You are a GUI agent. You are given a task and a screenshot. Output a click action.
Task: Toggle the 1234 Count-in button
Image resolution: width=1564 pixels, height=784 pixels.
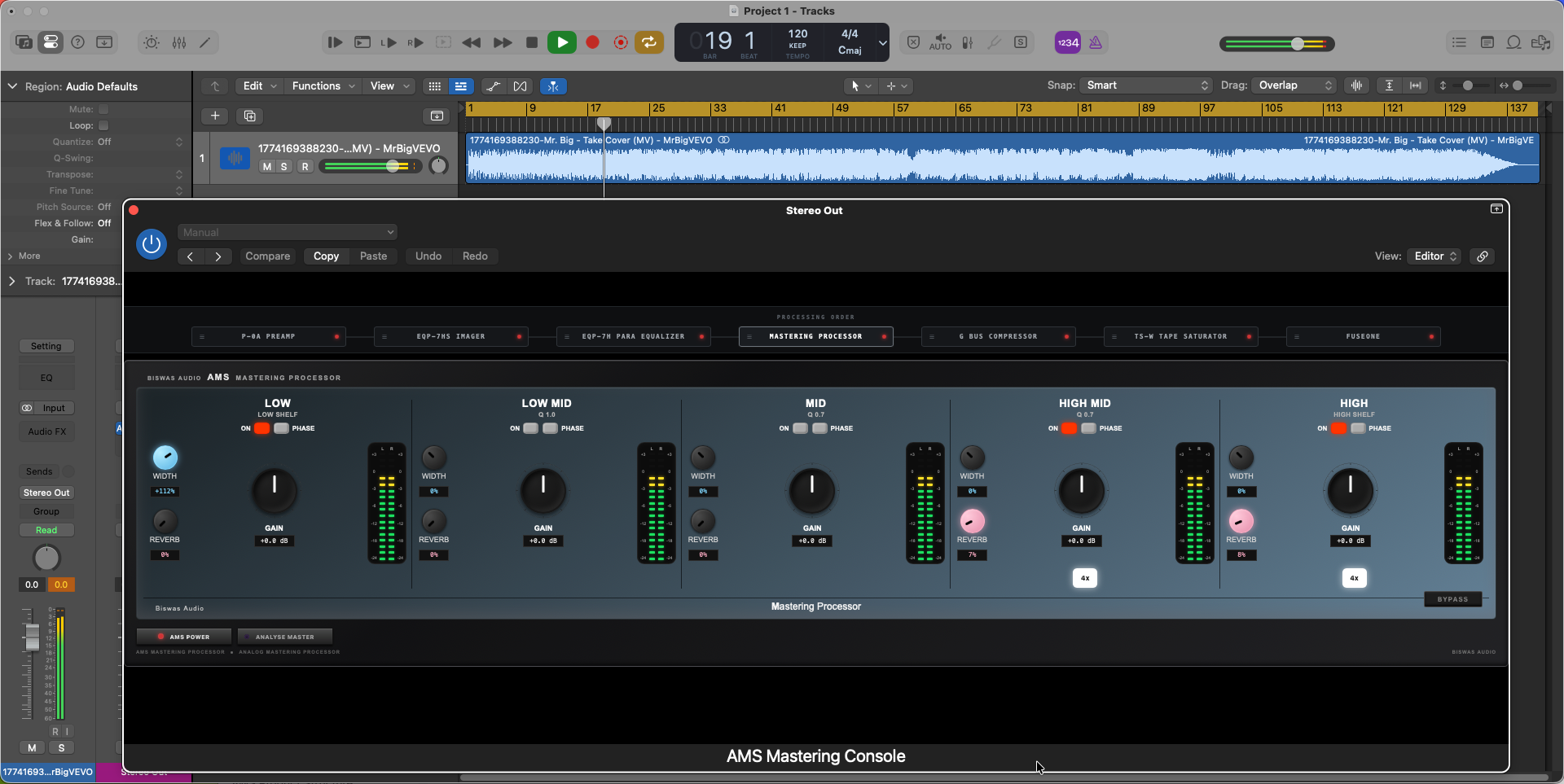pos(1068,42)
